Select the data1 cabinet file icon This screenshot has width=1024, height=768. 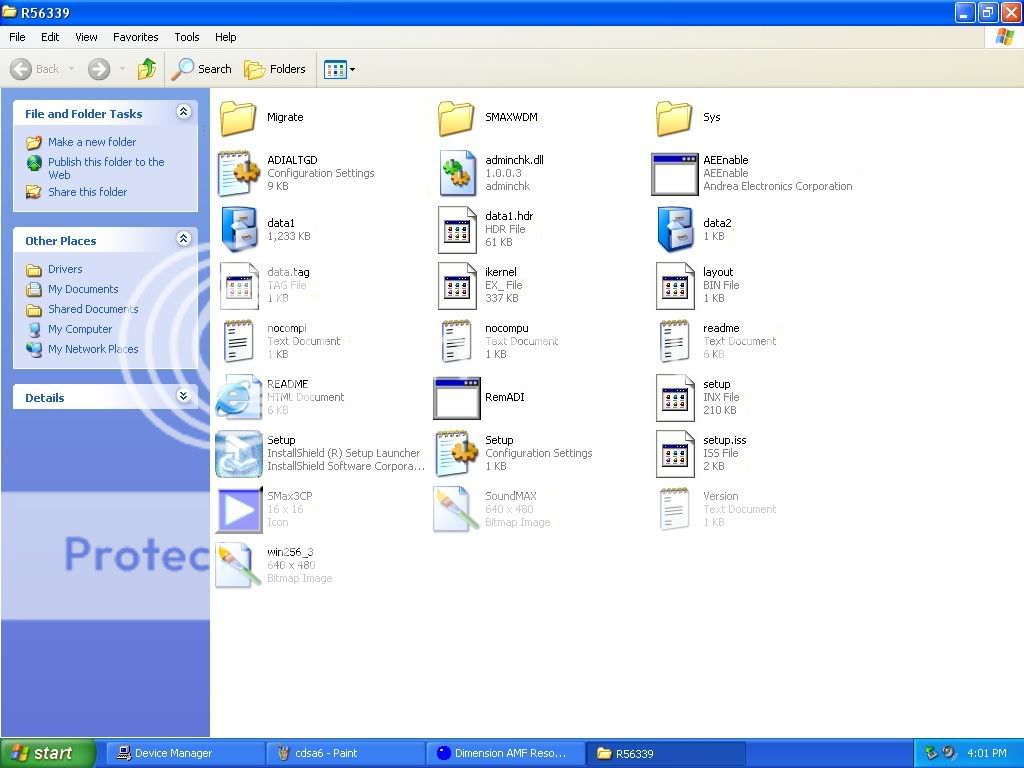click(x=239, y=229)
